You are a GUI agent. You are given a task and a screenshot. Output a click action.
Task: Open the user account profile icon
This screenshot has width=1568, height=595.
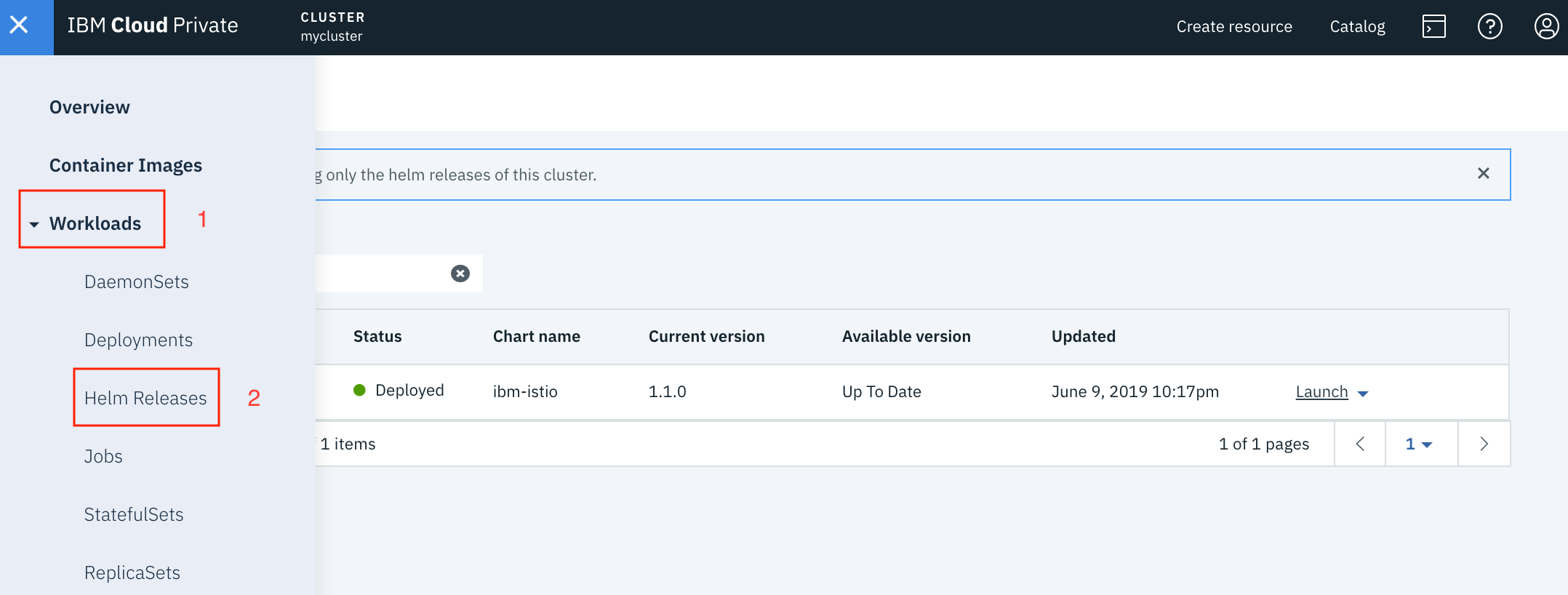(1546, 27)
